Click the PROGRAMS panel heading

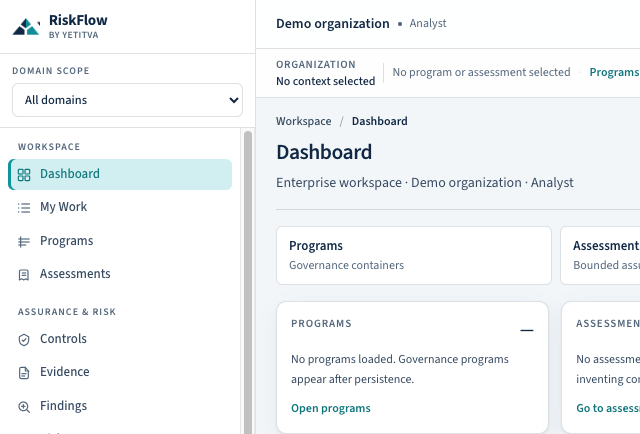click(321, 323)
